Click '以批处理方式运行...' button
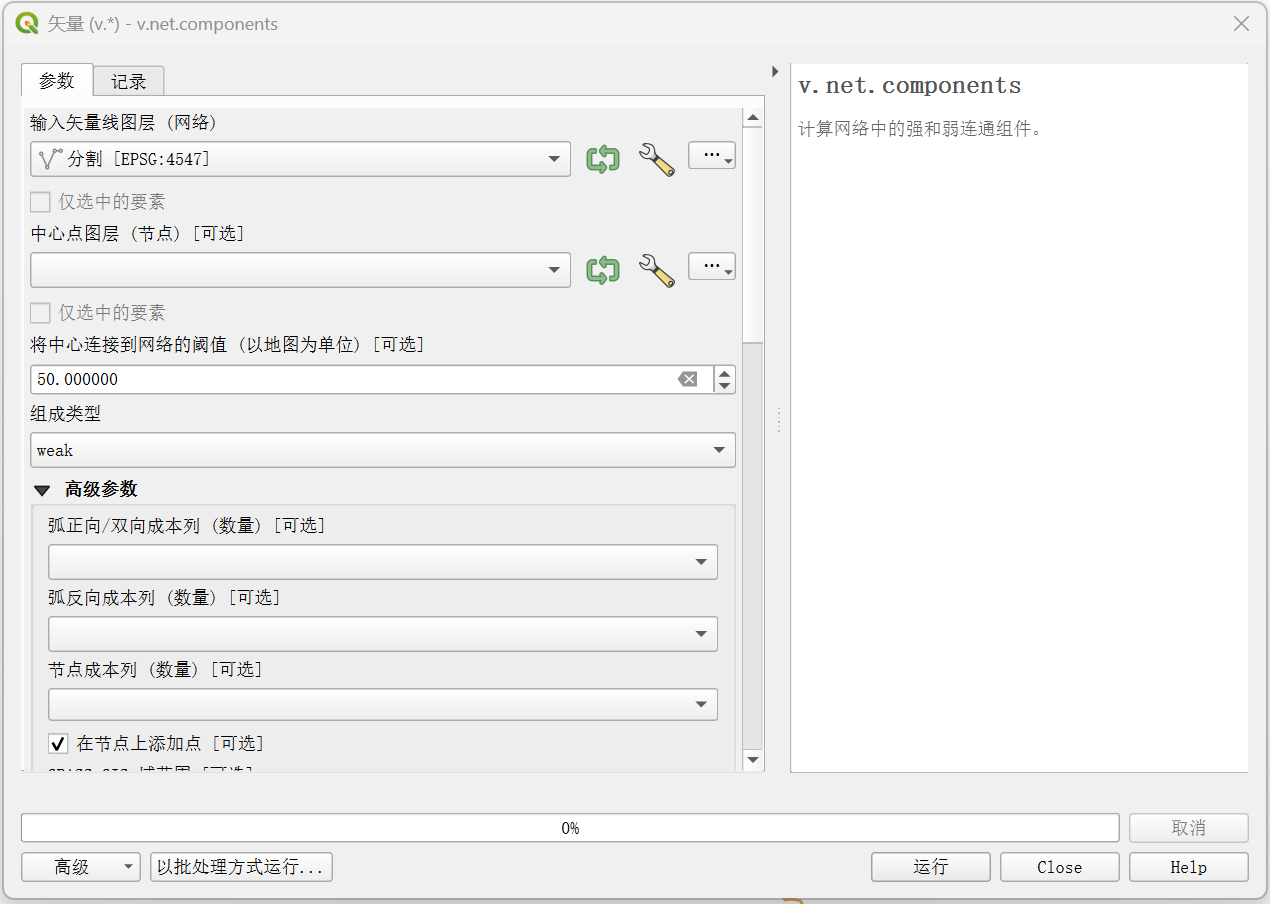 [x=241, y=867]
